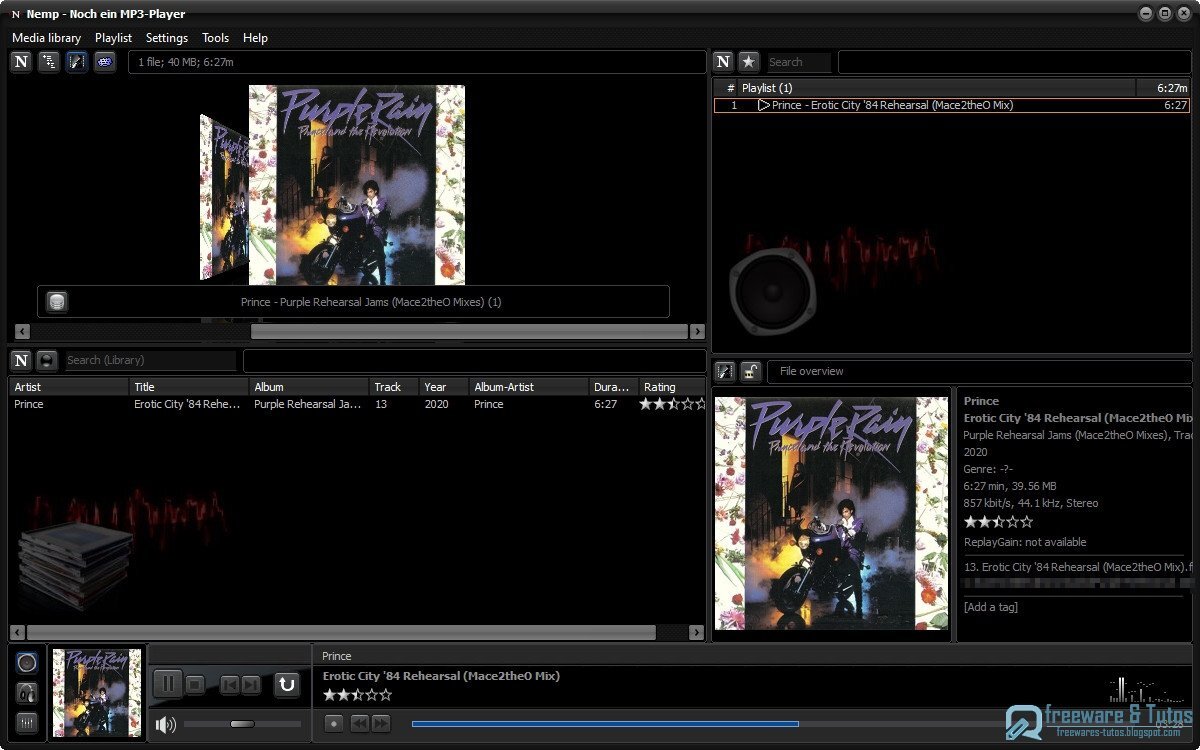Adjust the volume slider handle

click(242, 723)
